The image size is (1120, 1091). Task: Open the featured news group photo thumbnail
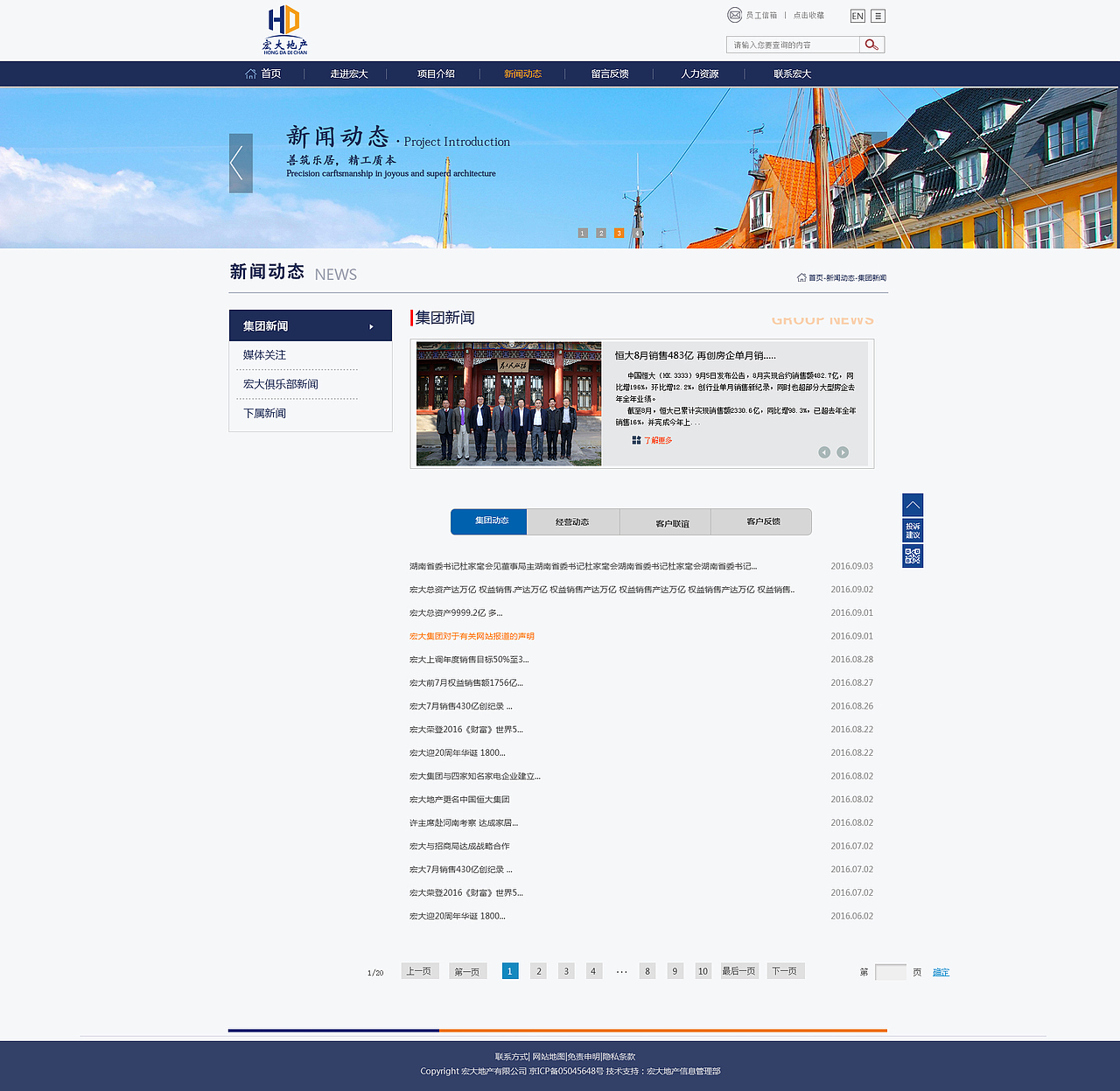tap(508, 403)
